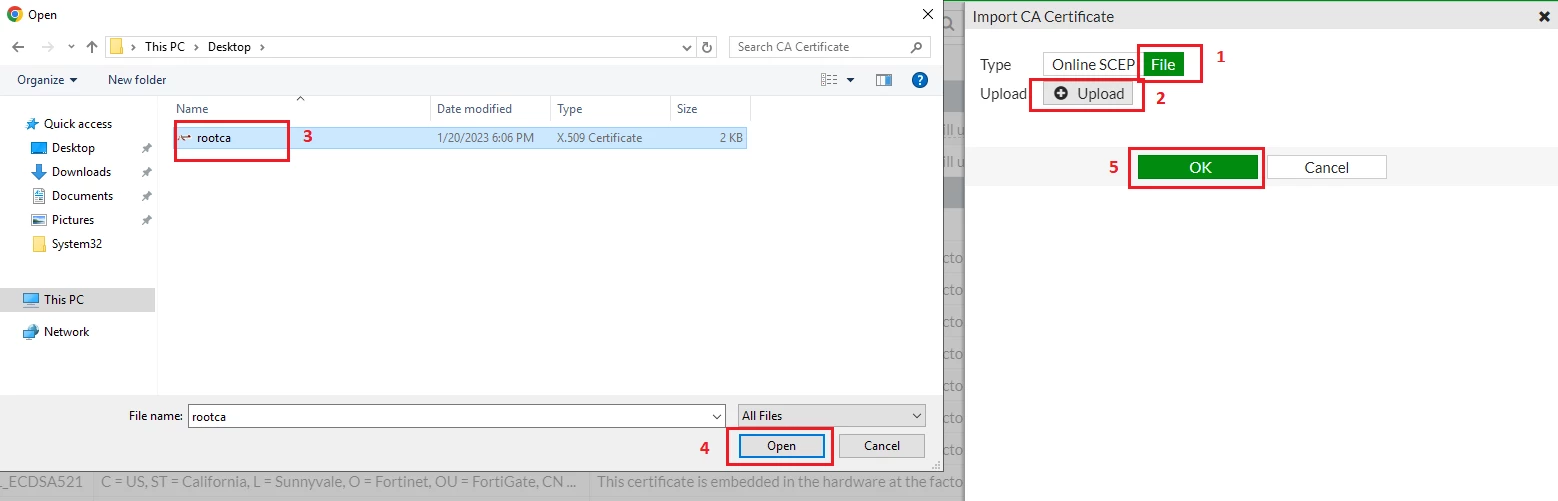Open the All Files type dropdown
The height and width of the screenshot is (501, 1558).
pos(831,416)
